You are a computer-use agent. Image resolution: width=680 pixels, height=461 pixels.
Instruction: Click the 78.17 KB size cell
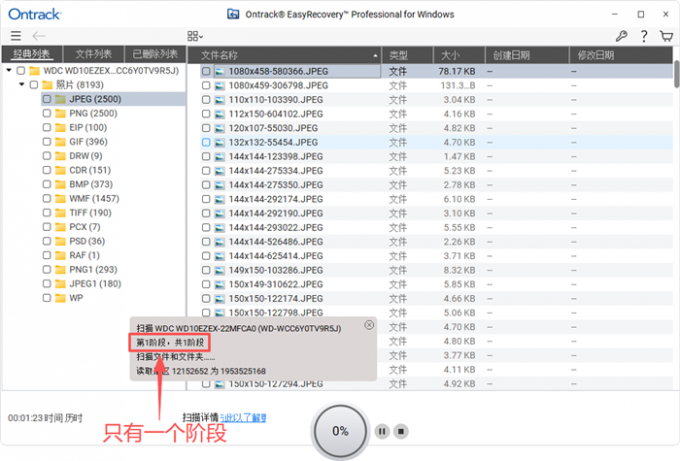pyautogui.click(x=457, y=72)
